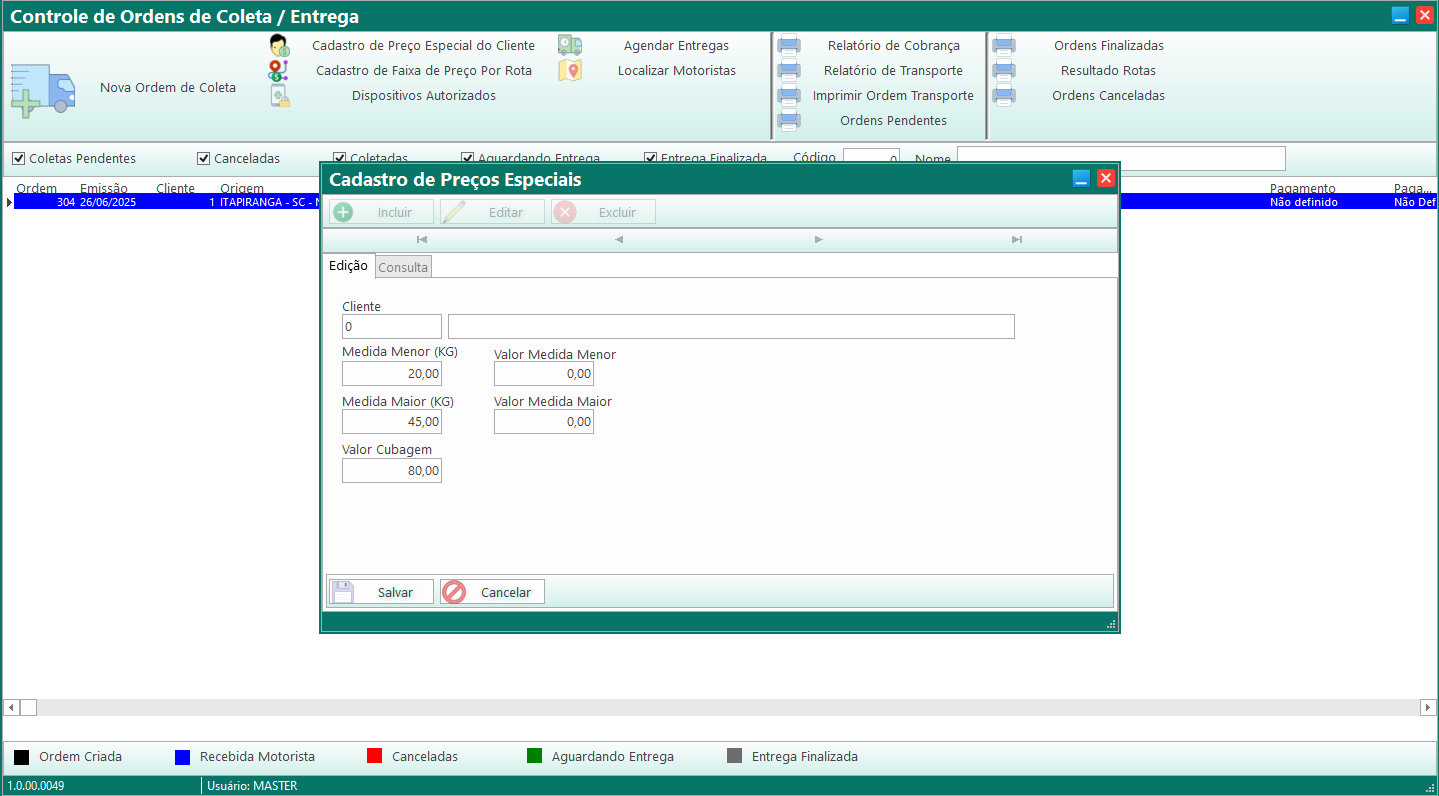This screenshot has width=1439, height=796.
Task: Uncheck the Coletas Pendentes checkbox
Action: click(18, 159)
